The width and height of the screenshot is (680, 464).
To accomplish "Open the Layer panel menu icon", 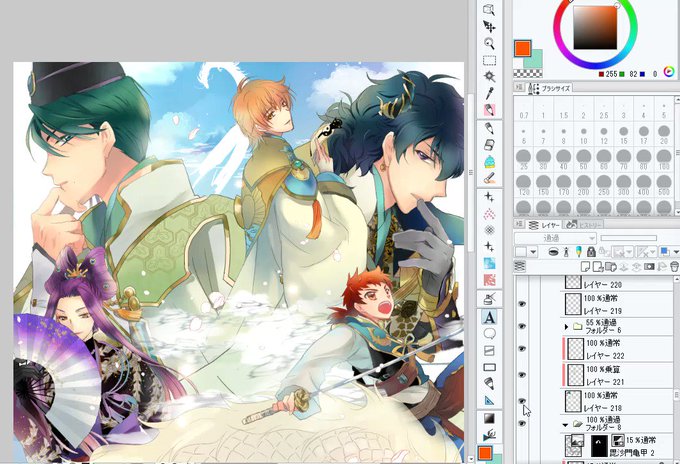I will [x=519, y=224].
